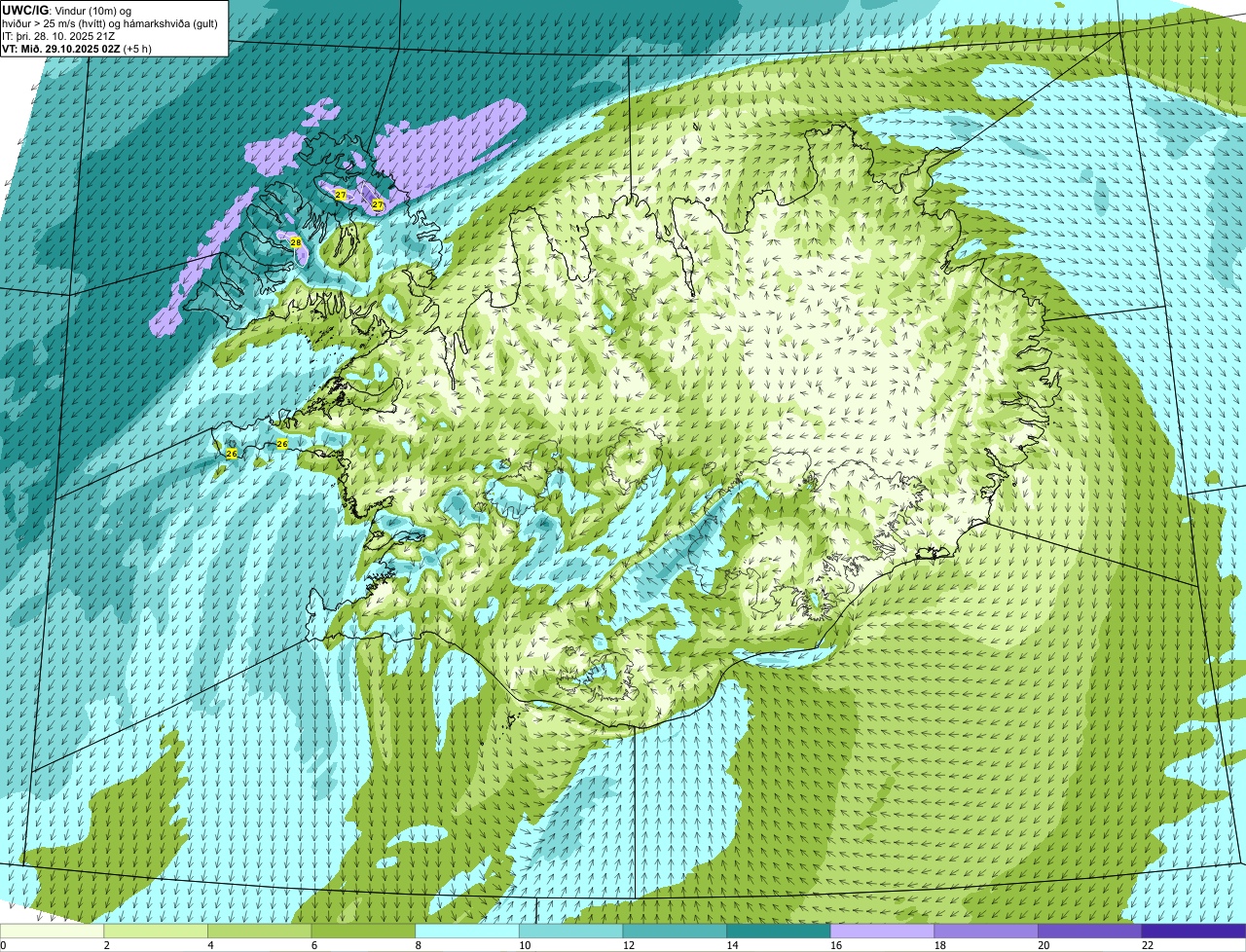Screen dimensions: 1246x952
Task: Click the yellow 28 gust label
Action: pos(296,242)
